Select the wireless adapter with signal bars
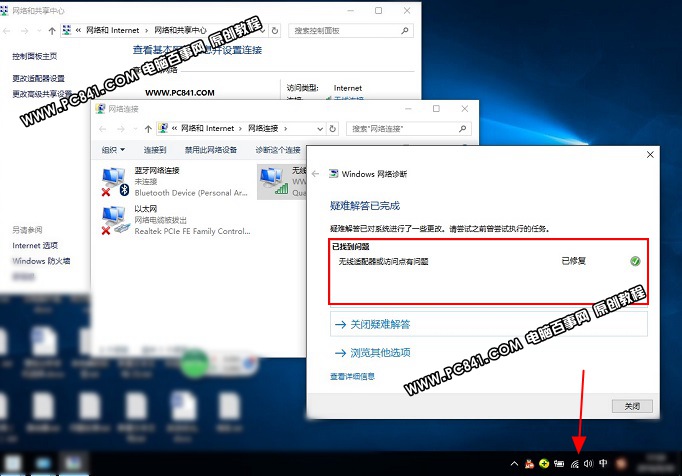The image size is (682, 476). pyautogui.click(x=274, y=181)
